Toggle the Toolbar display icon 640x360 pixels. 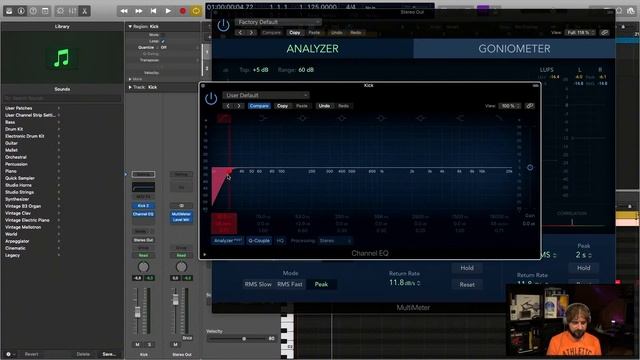click(x=45, y=11)
